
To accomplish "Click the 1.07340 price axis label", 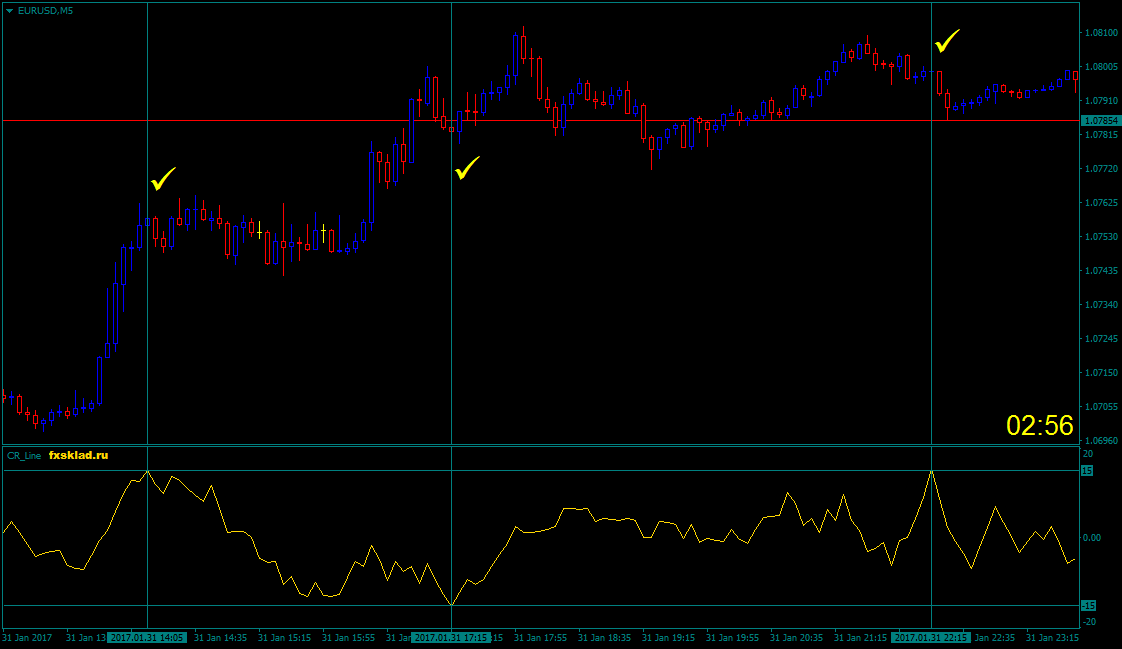I will pos(1101,305).
